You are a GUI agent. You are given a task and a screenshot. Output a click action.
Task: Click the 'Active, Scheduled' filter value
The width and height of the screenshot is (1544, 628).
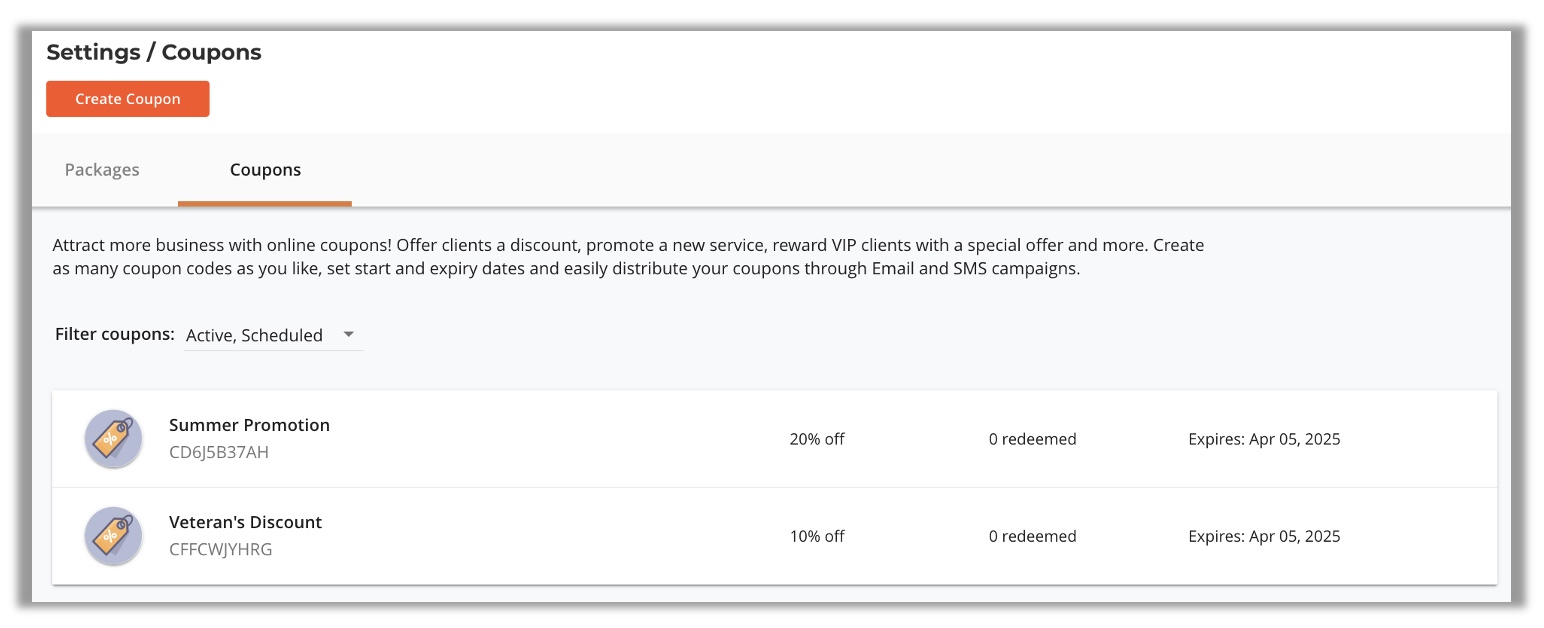[255, 336]
